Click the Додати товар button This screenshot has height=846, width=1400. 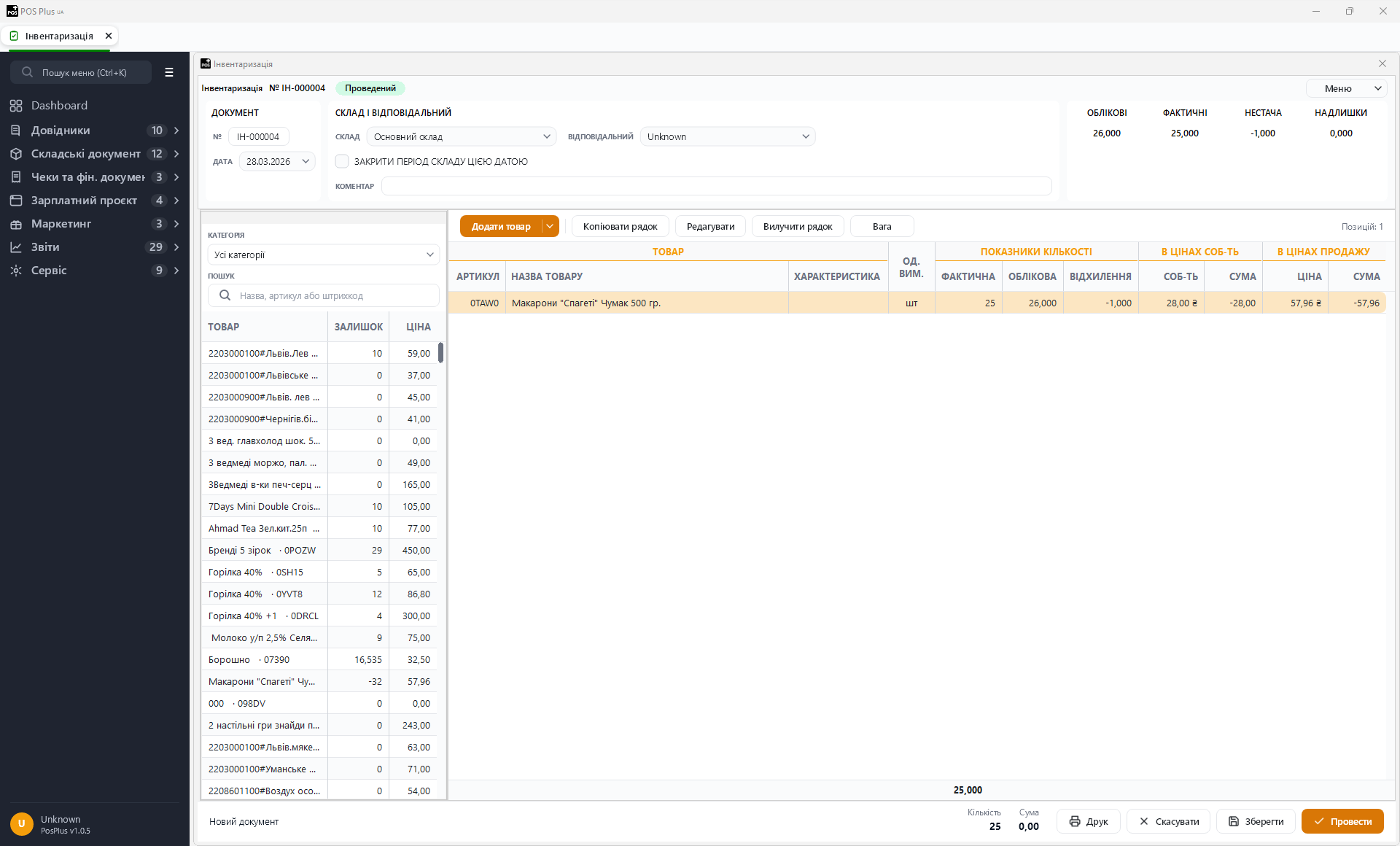(501, 226)
